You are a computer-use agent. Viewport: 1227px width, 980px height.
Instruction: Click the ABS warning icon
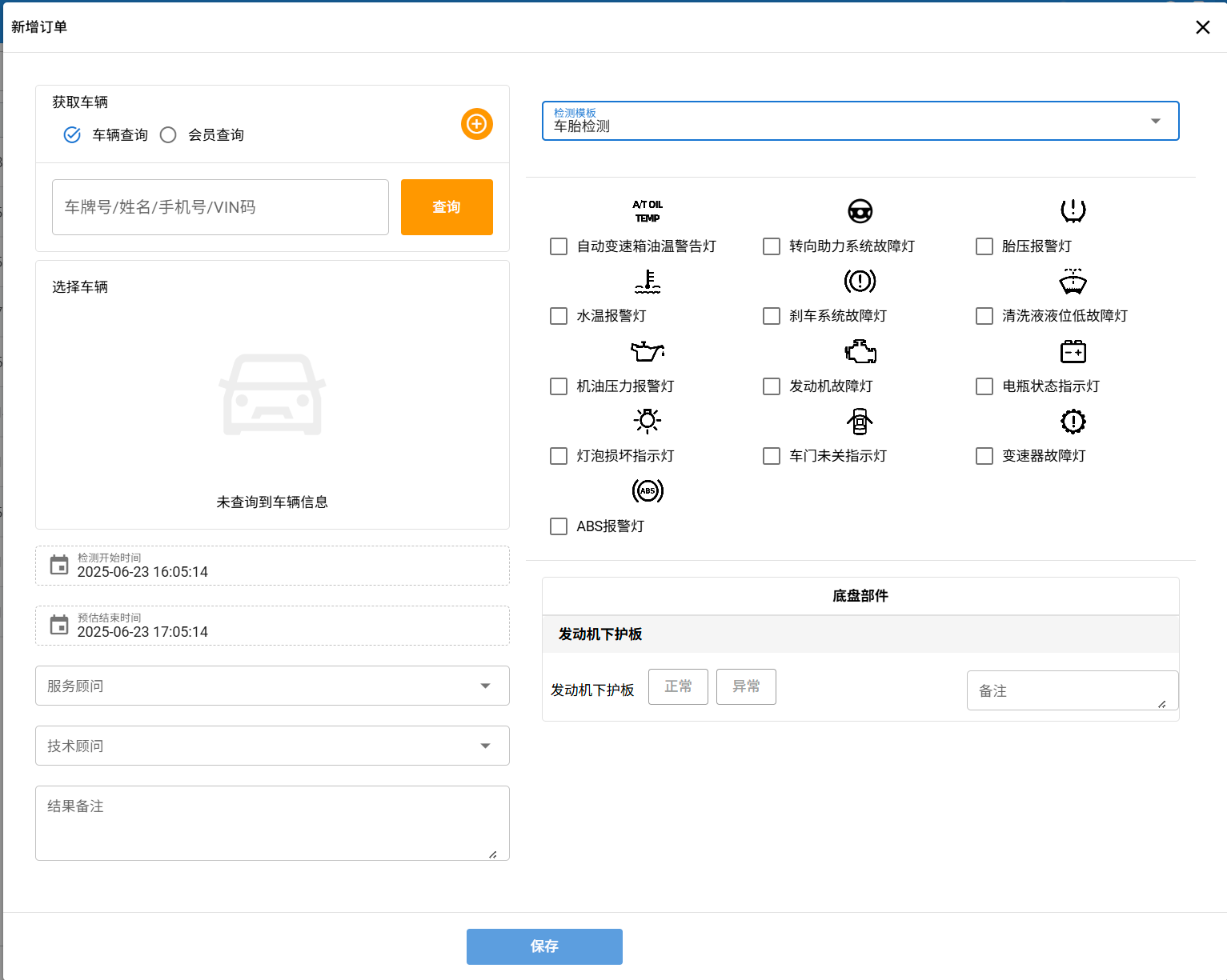pyautogui.click(x=648, y=490)
